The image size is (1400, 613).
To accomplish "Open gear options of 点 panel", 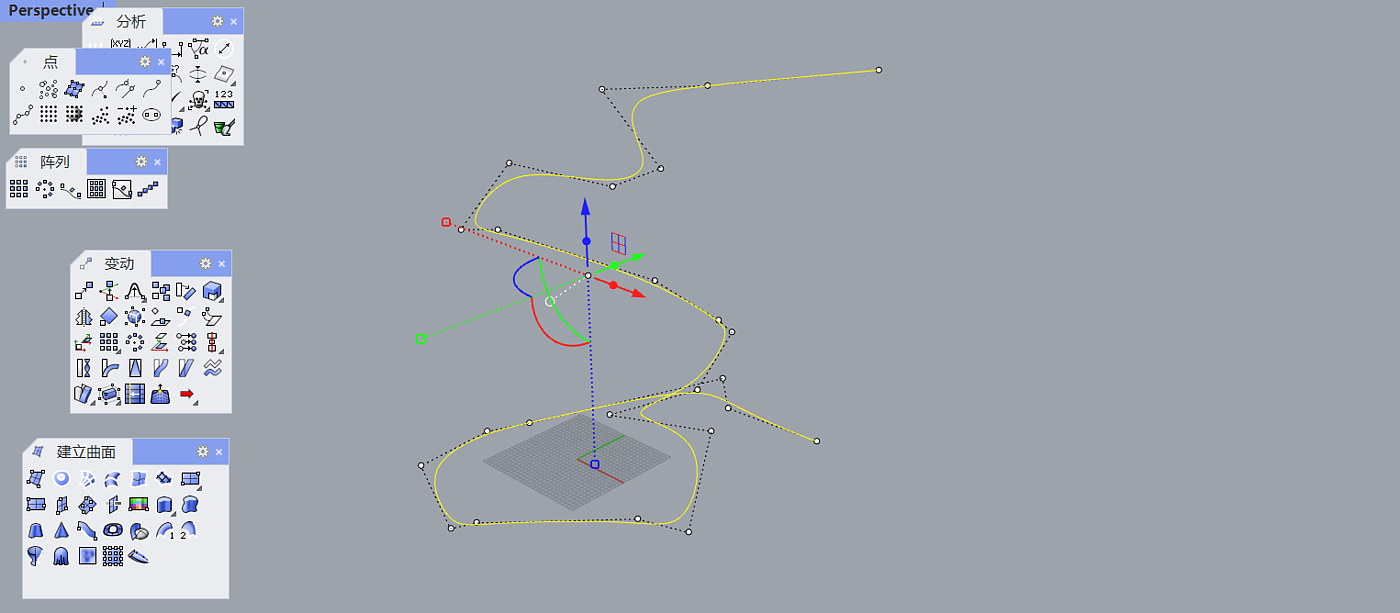I will click(145, 62).
